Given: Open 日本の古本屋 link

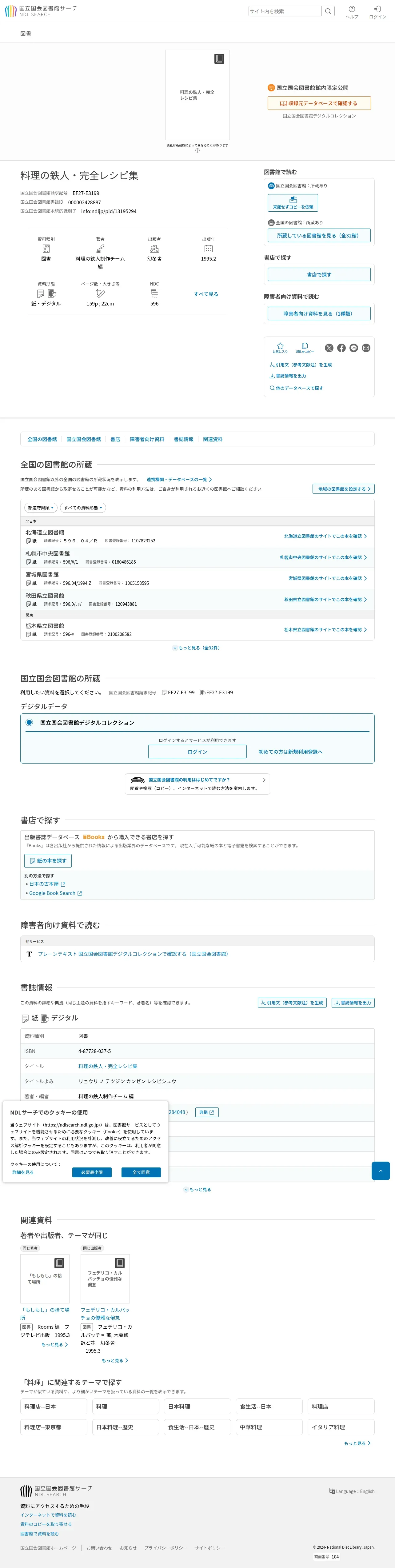Looking at the screenshot, I should click(x=47, y=884).
